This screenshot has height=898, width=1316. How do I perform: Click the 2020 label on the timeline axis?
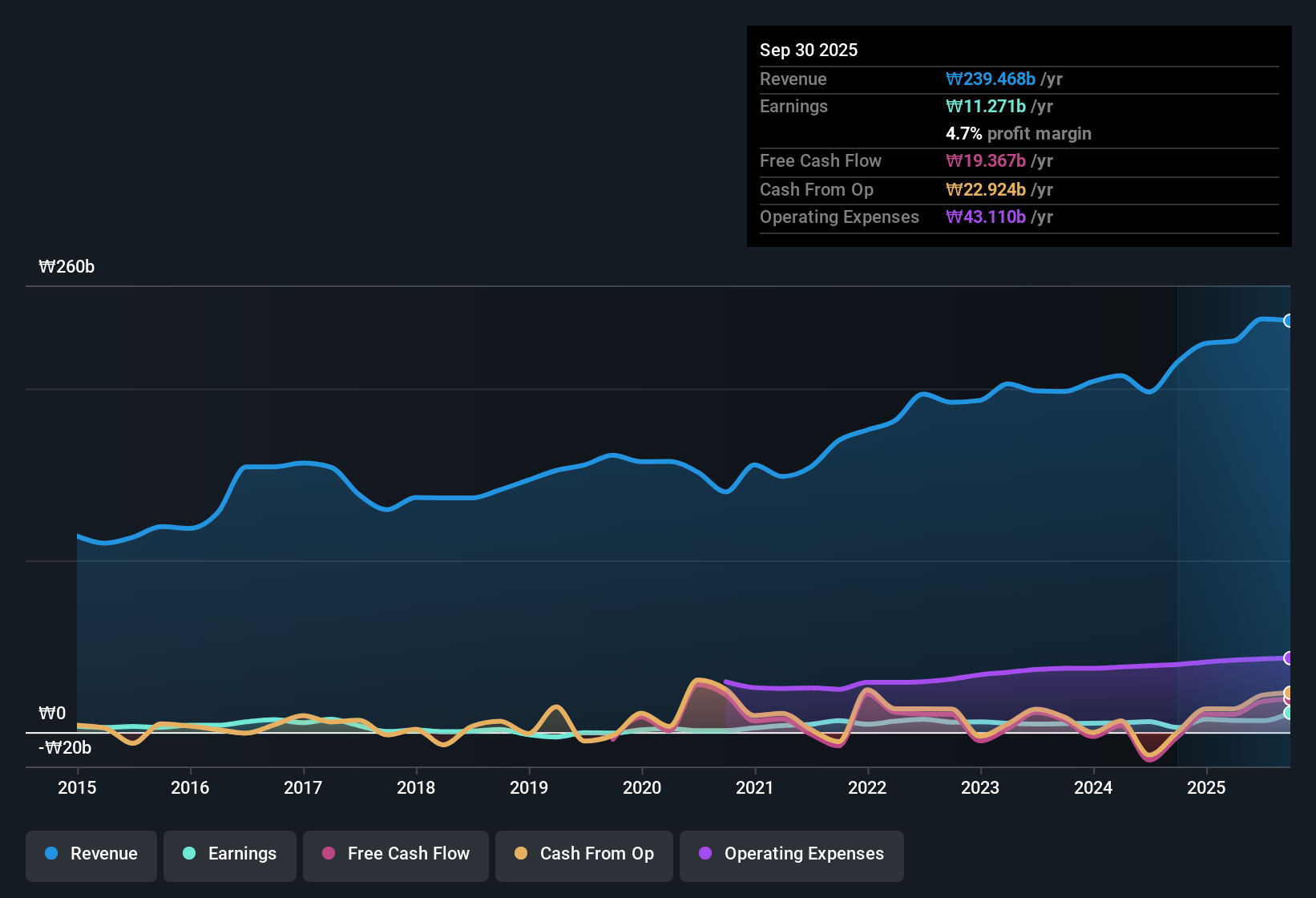[x=642, y=788]
